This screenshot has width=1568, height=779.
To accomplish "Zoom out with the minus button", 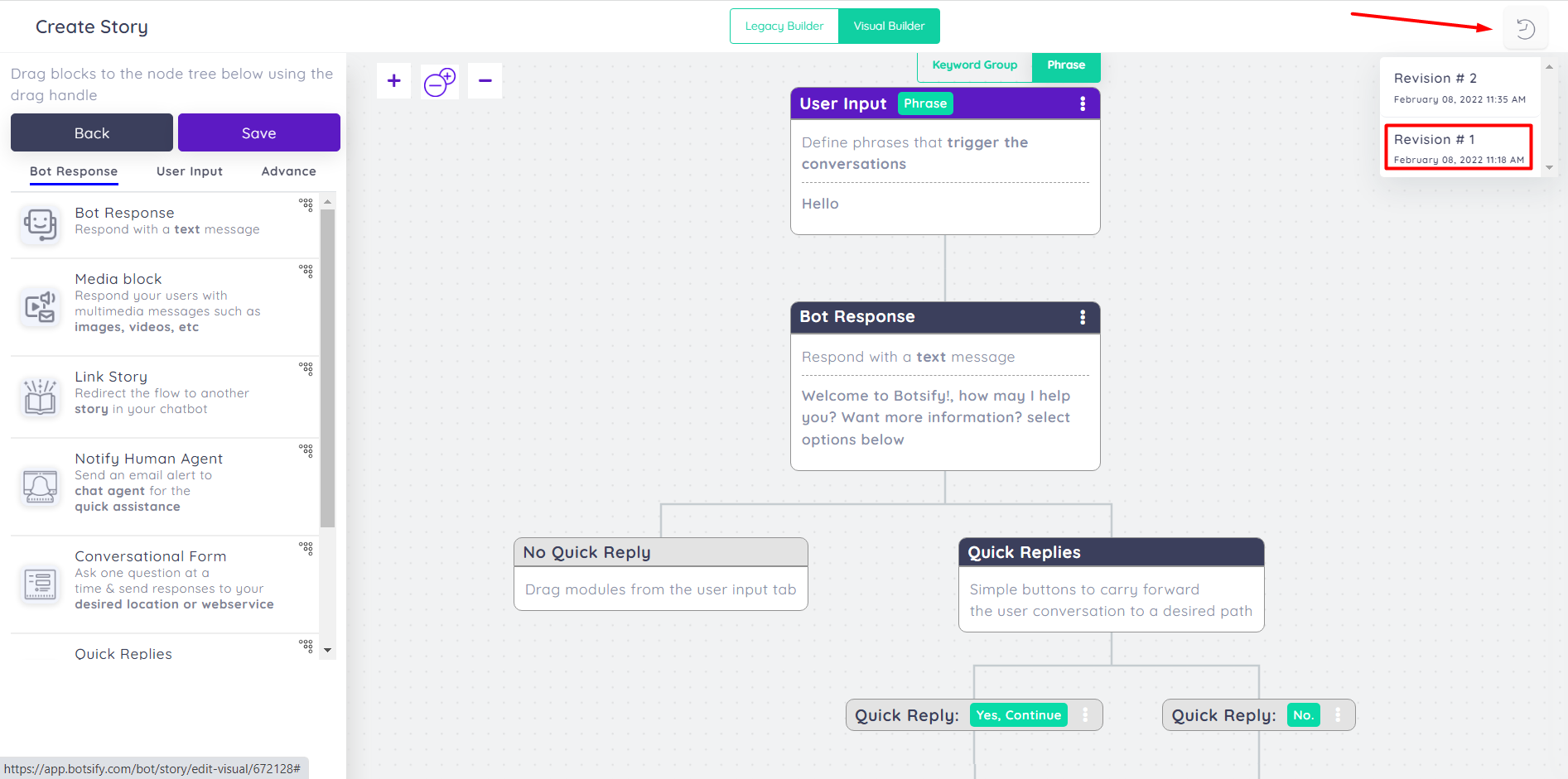I will coord(485,80).
